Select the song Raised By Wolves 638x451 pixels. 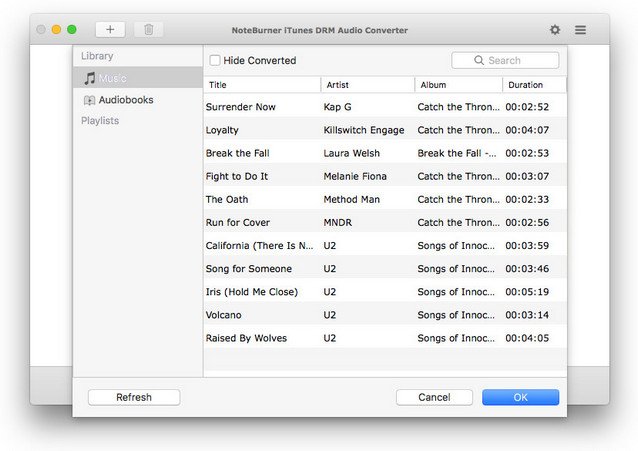click(x=246, y=338)
